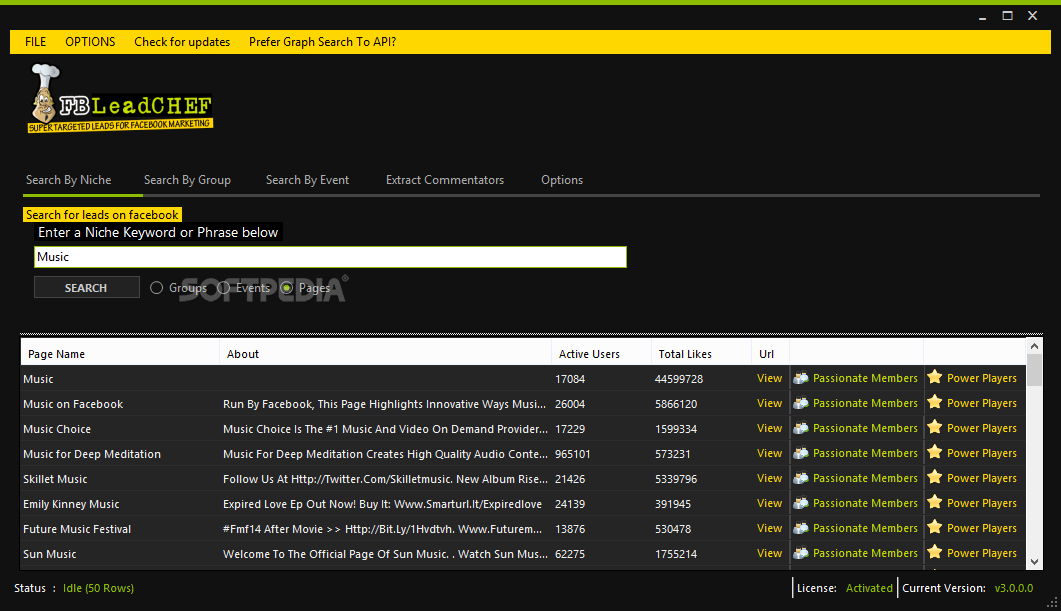Click the SEARCH button

click(87, 288)
